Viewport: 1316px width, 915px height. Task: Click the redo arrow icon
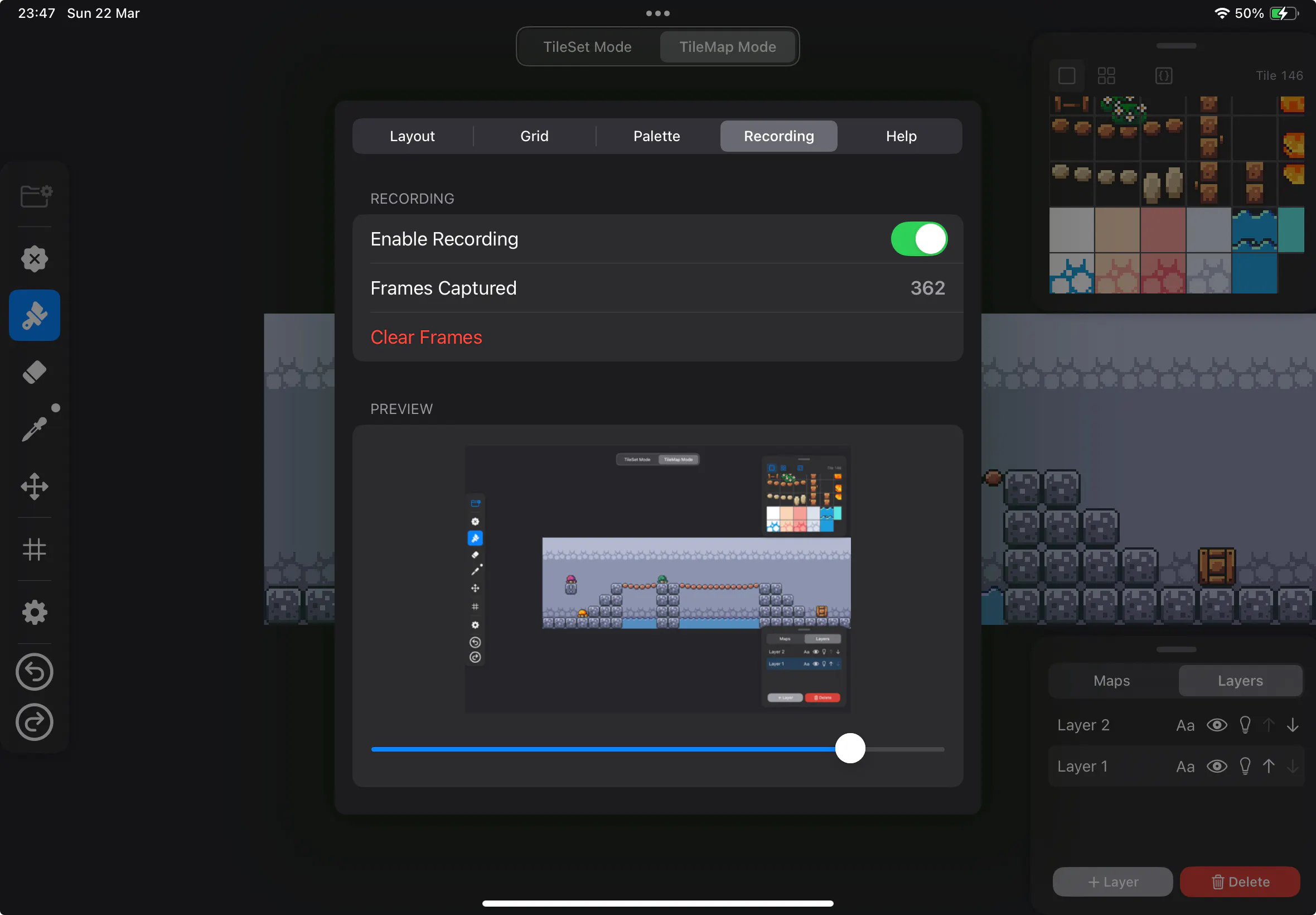coord(35,723)
